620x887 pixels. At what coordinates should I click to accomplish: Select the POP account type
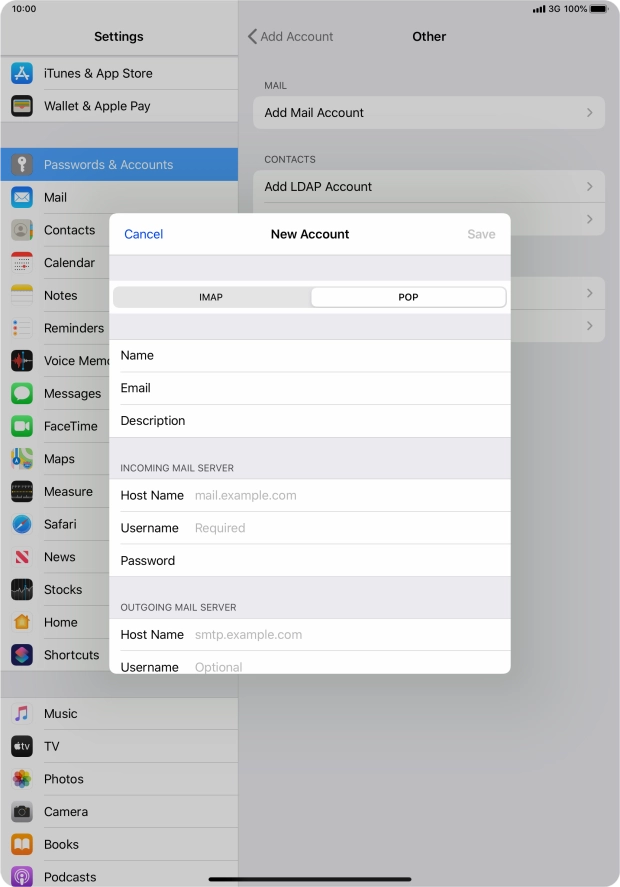[408, 297]
